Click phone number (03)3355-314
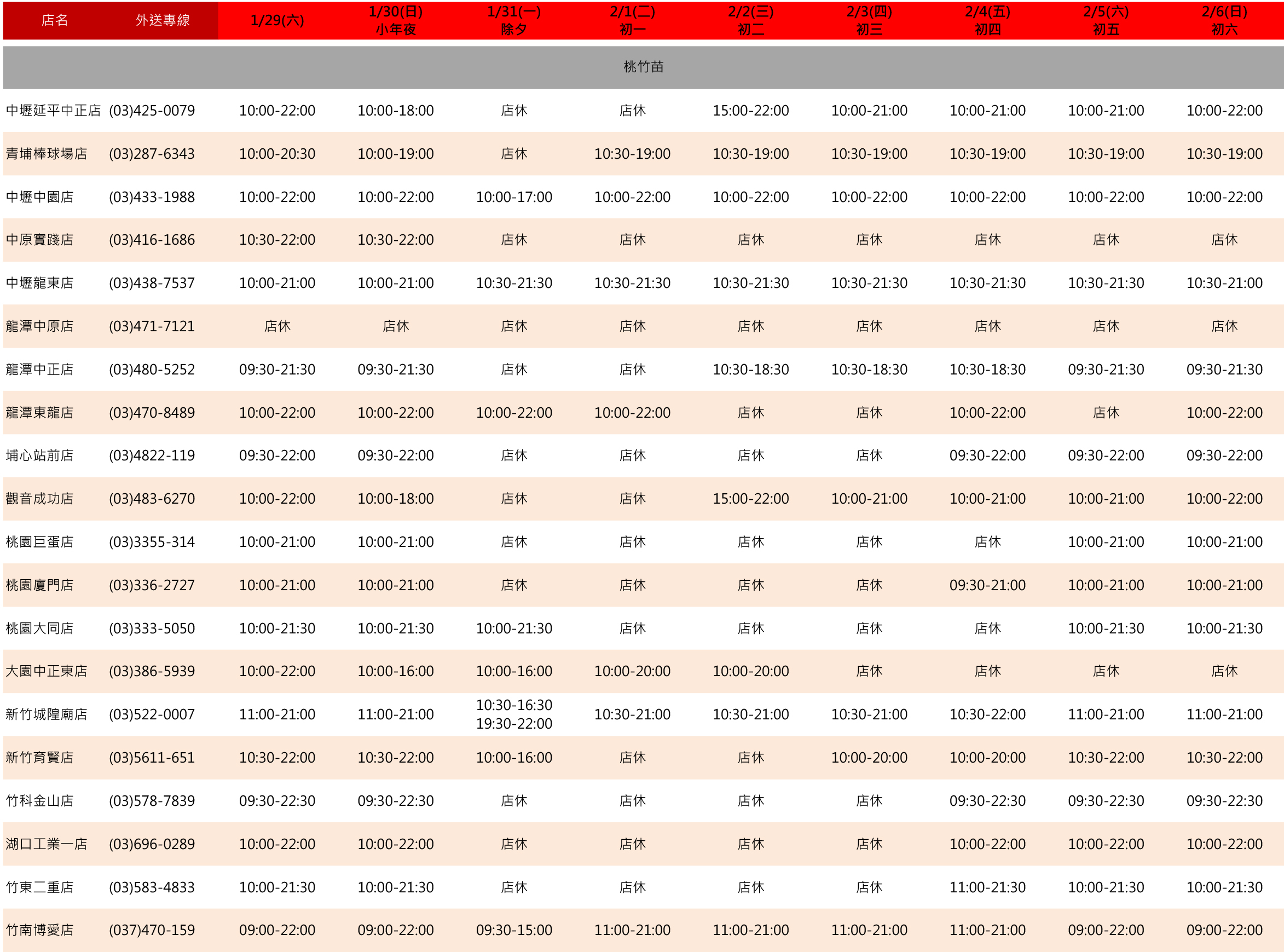The width and height of the screenshot is (1284, 952). 152,542
